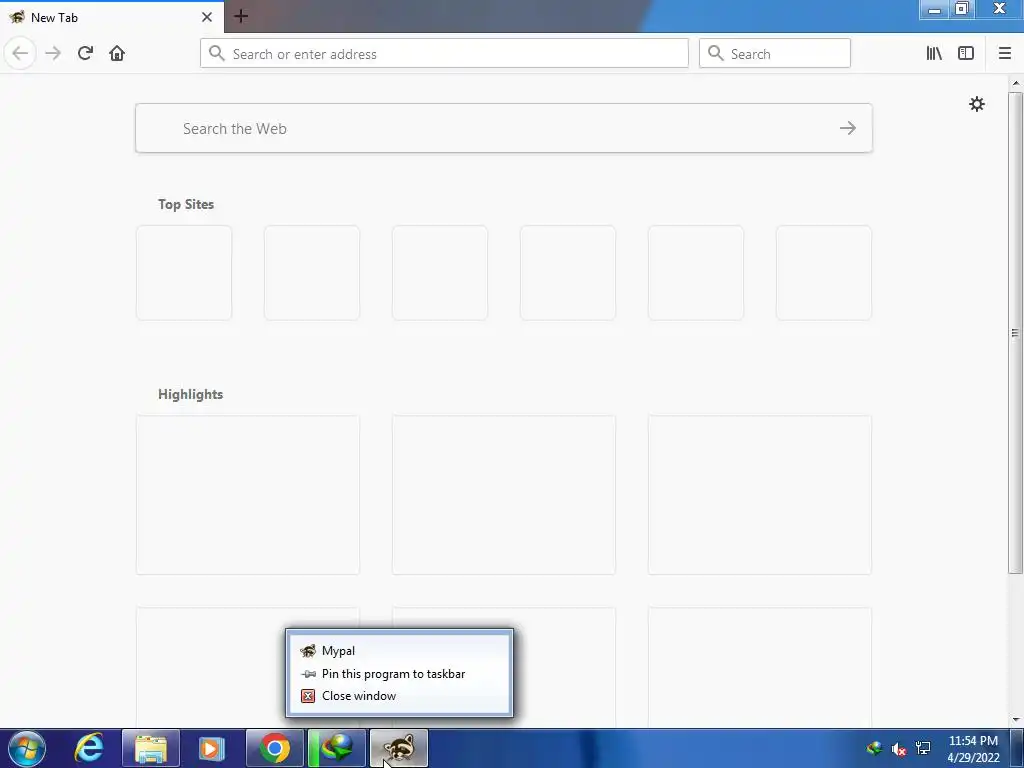Click the first Highlights card

(248, 495)
